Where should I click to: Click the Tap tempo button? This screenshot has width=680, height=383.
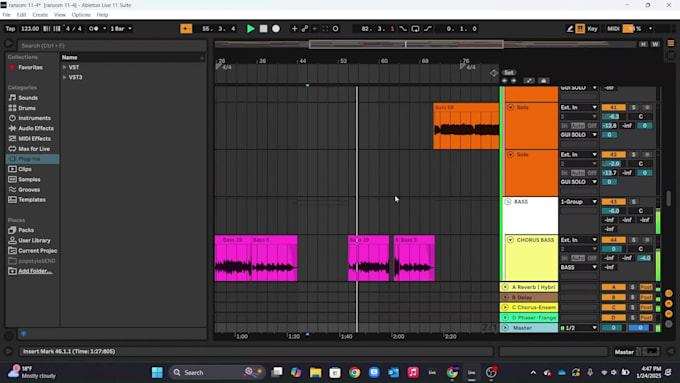tap(10, 29)
